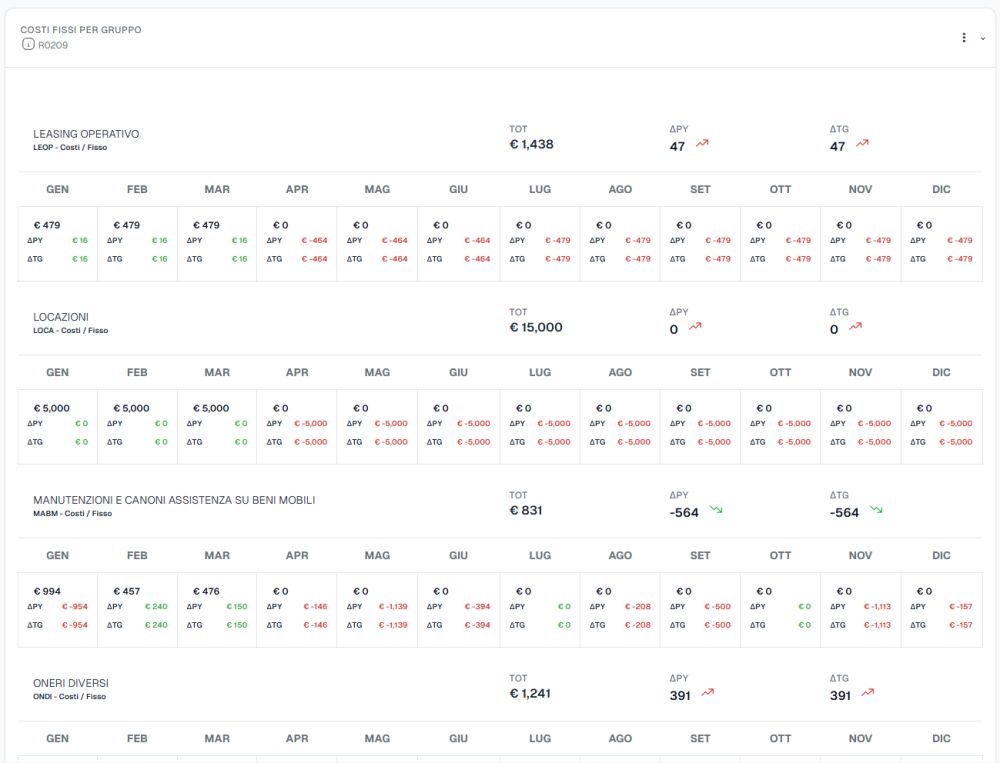1000x763 pixels.
Task: Collapse the Costi Fissi per Gruppo panel chevron
Action: pos(983,38)
